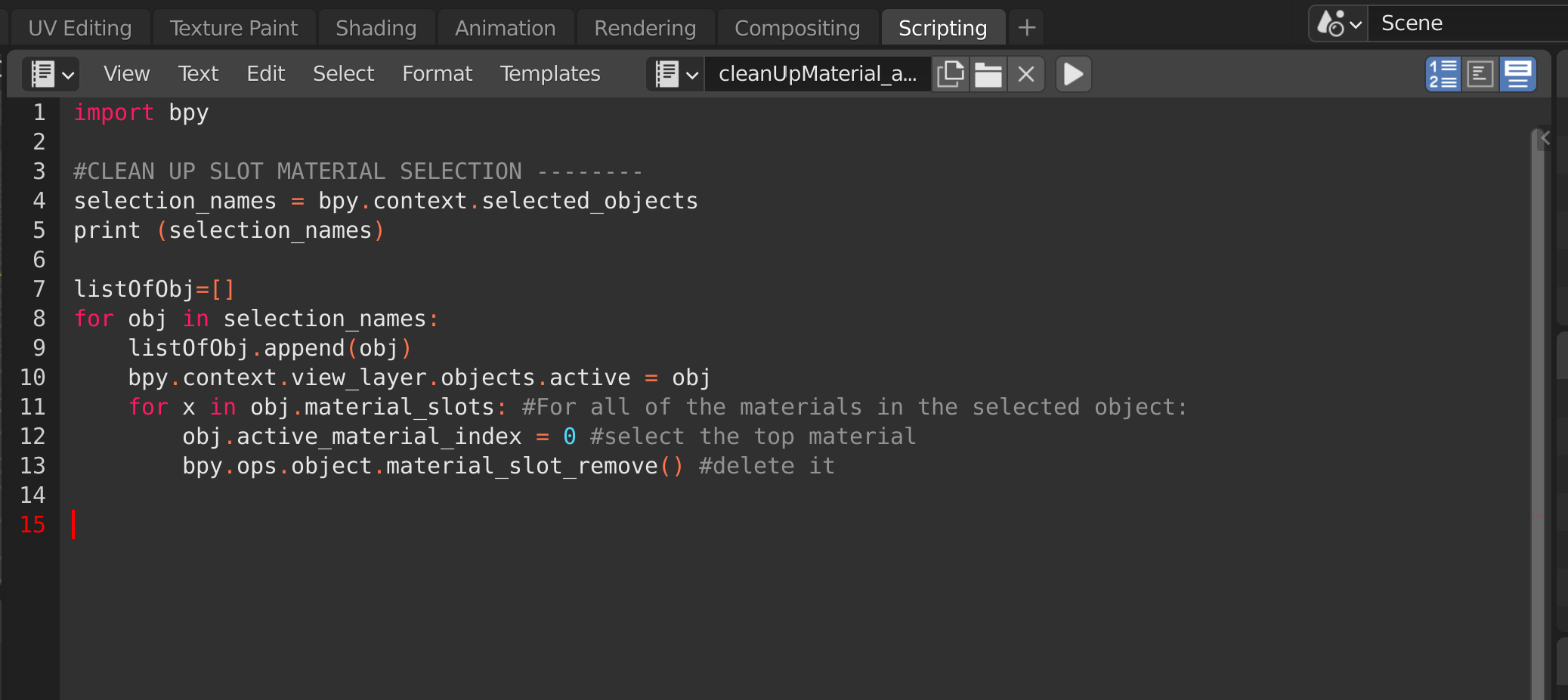
Task: Click line number 15 in gutter
Action: (x=32, y=525)
